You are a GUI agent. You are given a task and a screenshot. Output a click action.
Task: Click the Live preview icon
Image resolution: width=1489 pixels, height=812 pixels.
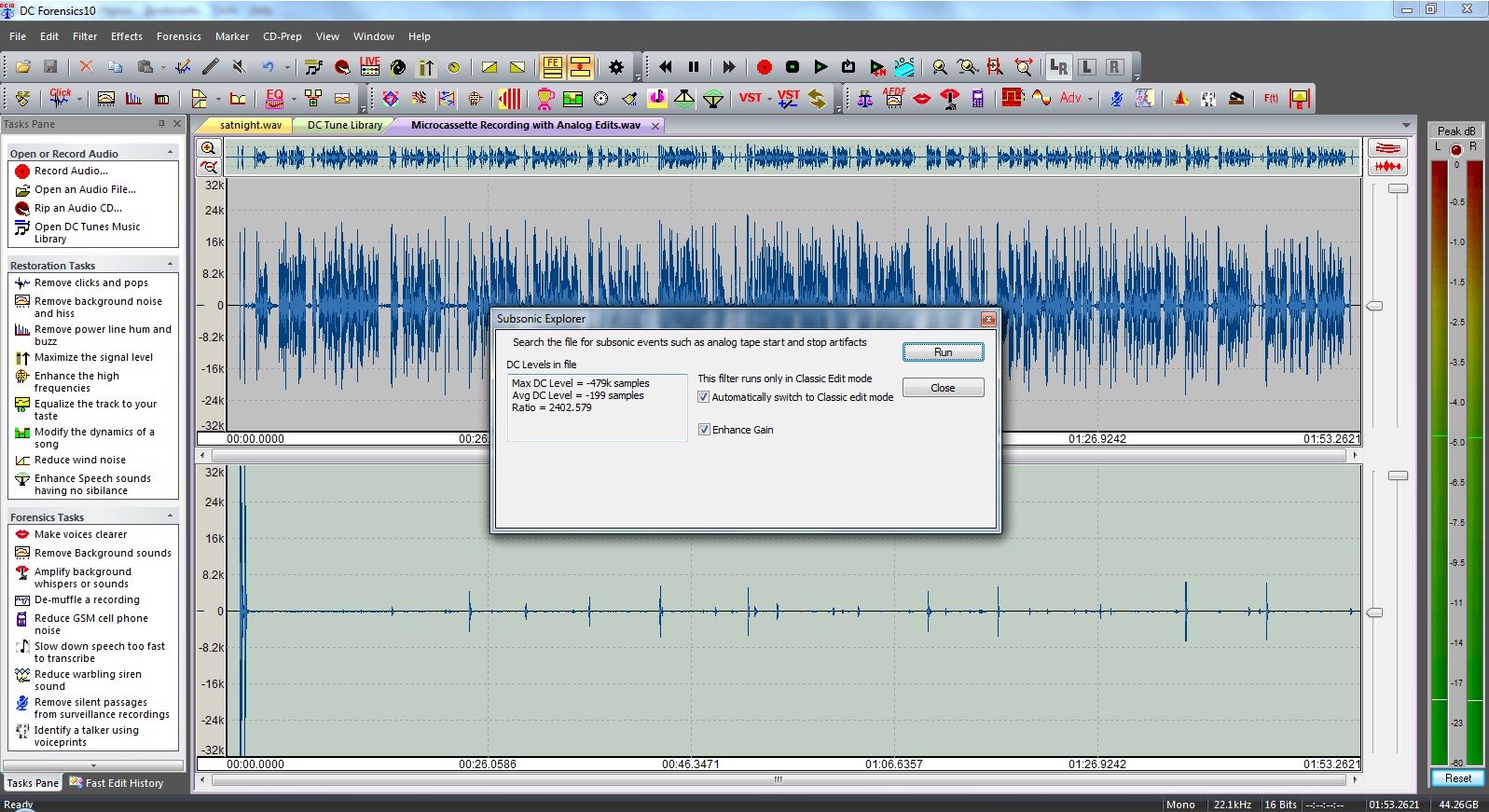(x=370, y=66)
